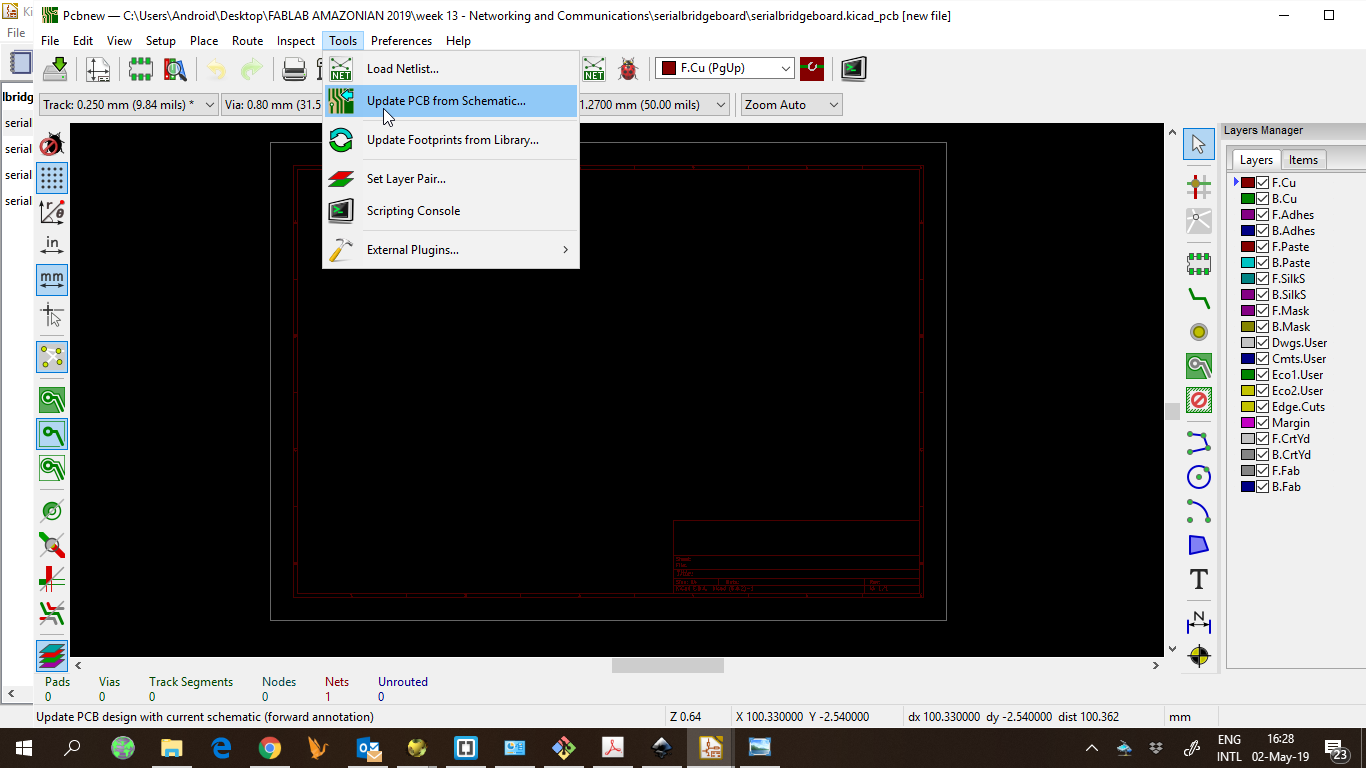Select the Highlight net tool
1366x768 pixels.
[x=1198, y=185]
